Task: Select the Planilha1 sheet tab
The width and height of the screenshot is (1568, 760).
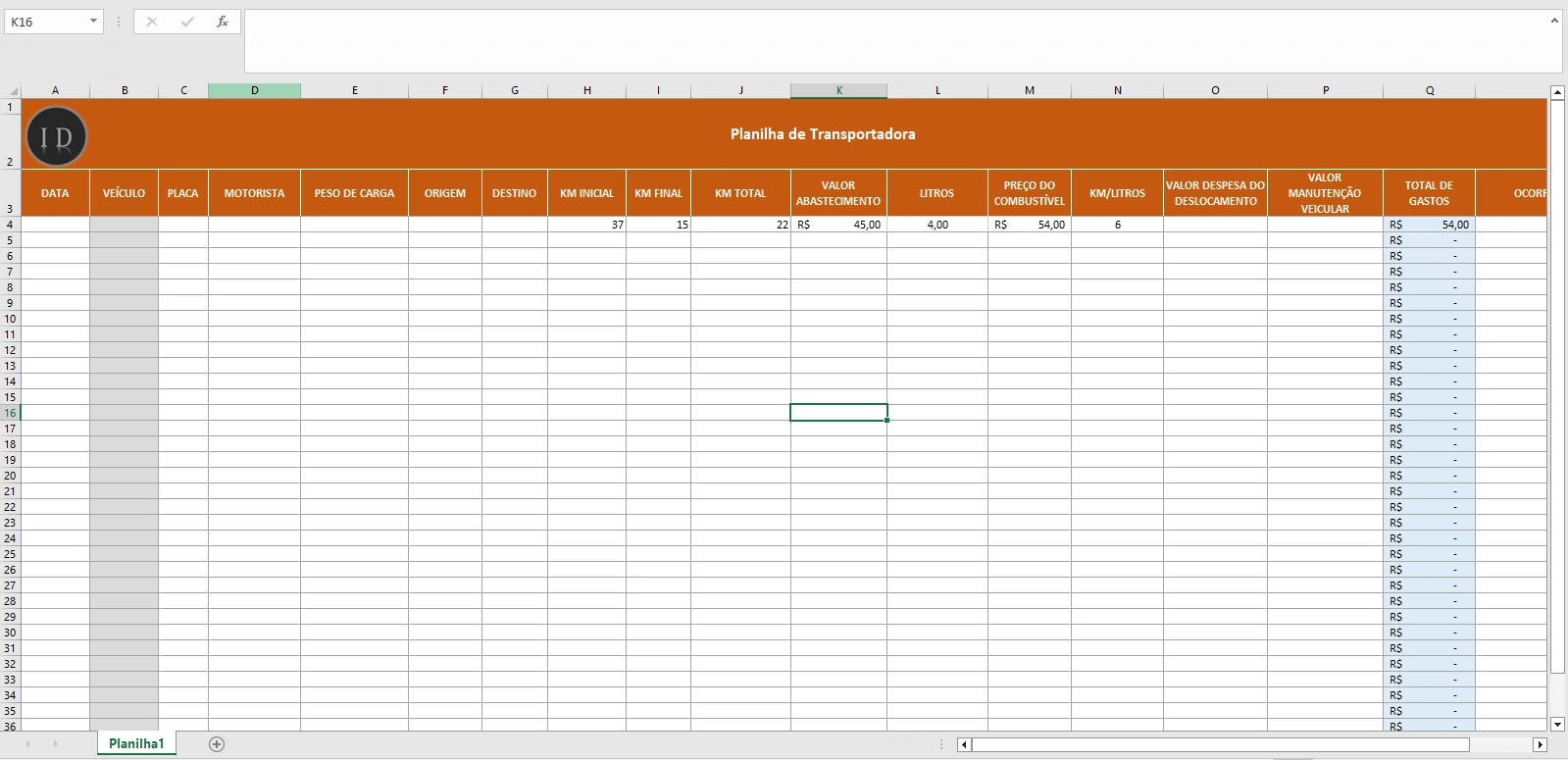Action: tap(136, 744)
